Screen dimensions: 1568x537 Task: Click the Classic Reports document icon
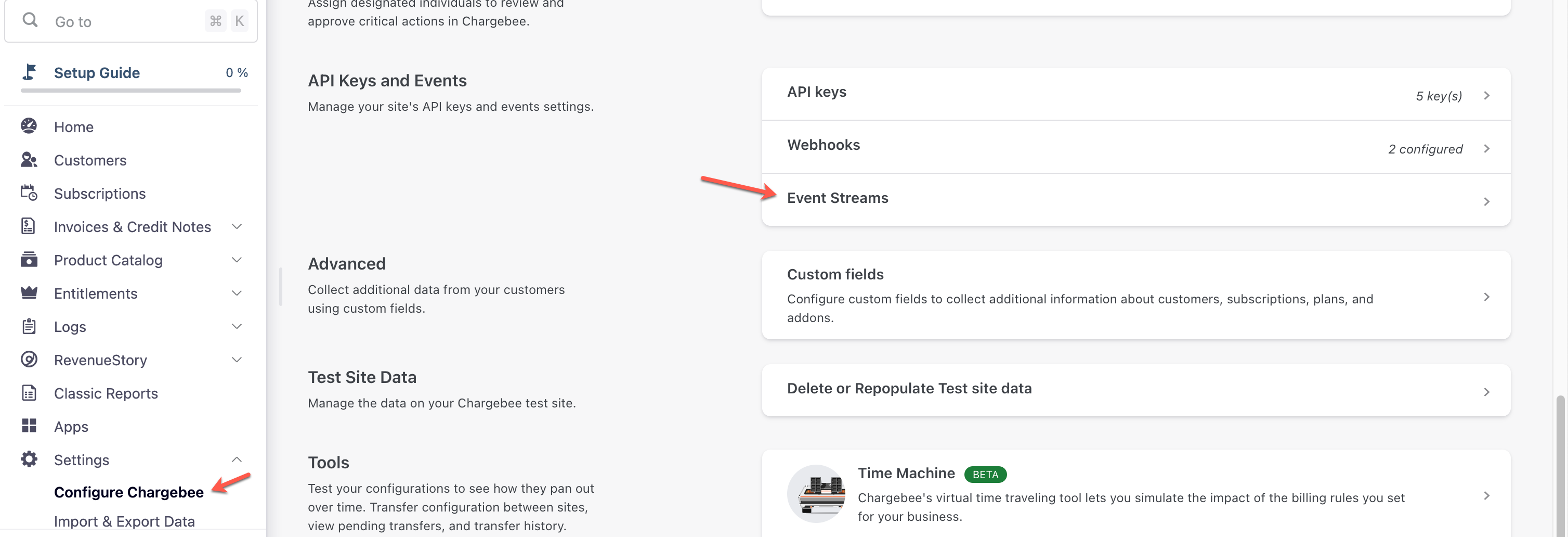[29, 392]
